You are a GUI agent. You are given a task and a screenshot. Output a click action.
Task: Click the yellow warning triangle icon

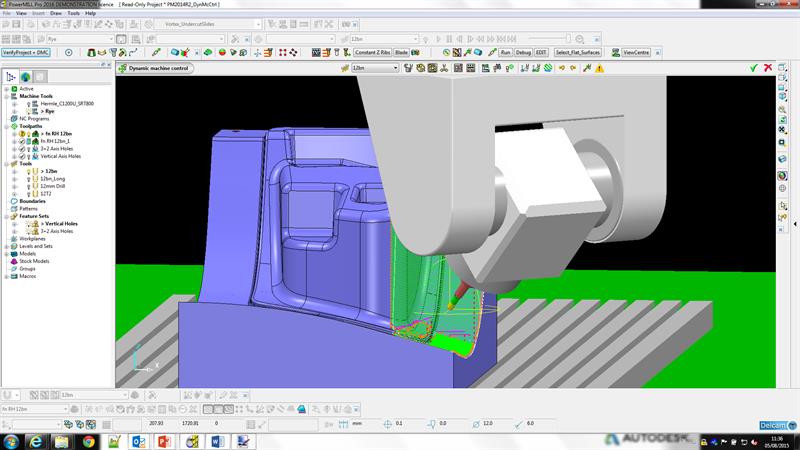tap(599, 68)
